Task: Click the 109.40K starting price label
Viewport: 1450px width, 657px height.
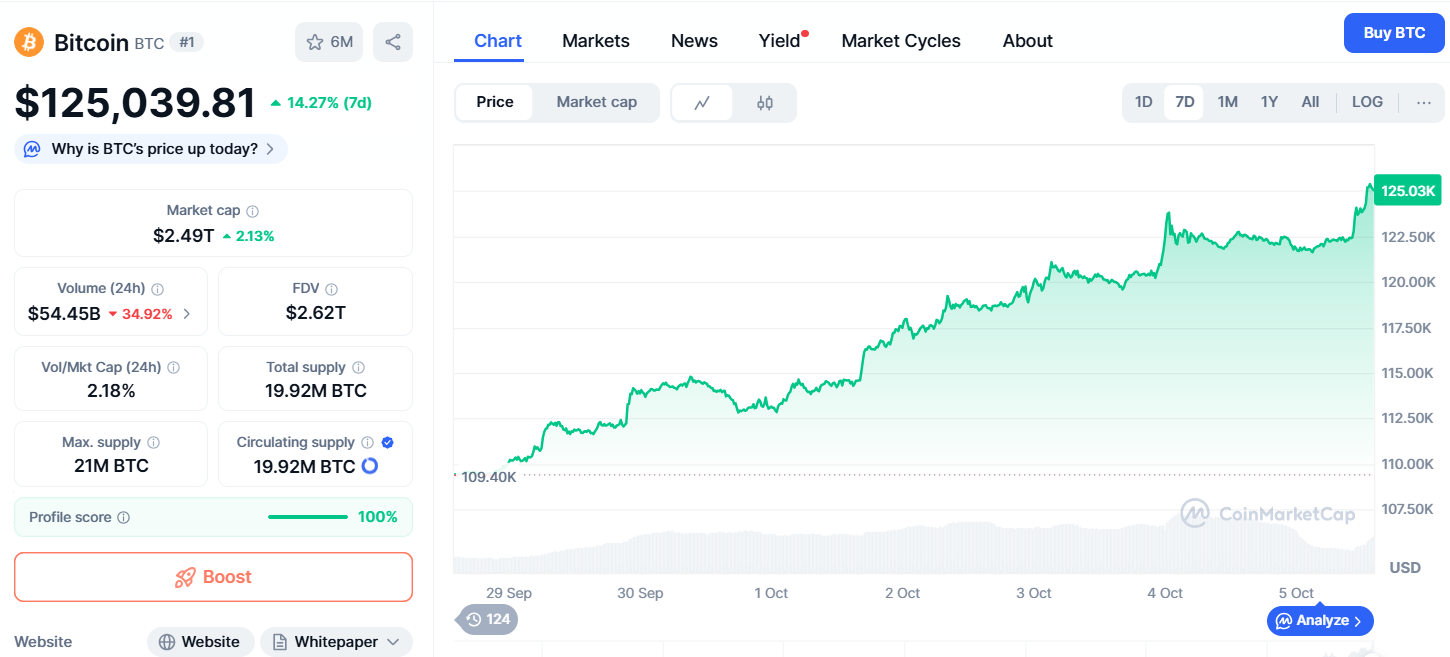Action: (489, 477)
